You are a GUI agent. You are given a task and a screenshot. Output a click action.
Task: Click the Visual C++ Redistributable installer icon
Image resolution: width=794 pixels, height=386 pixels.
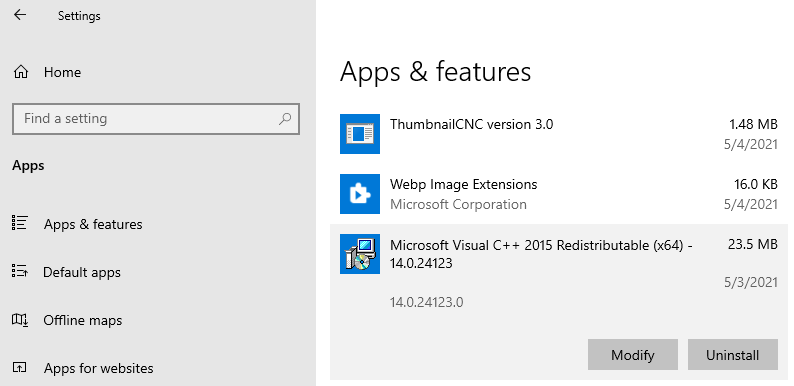point(360,254)
